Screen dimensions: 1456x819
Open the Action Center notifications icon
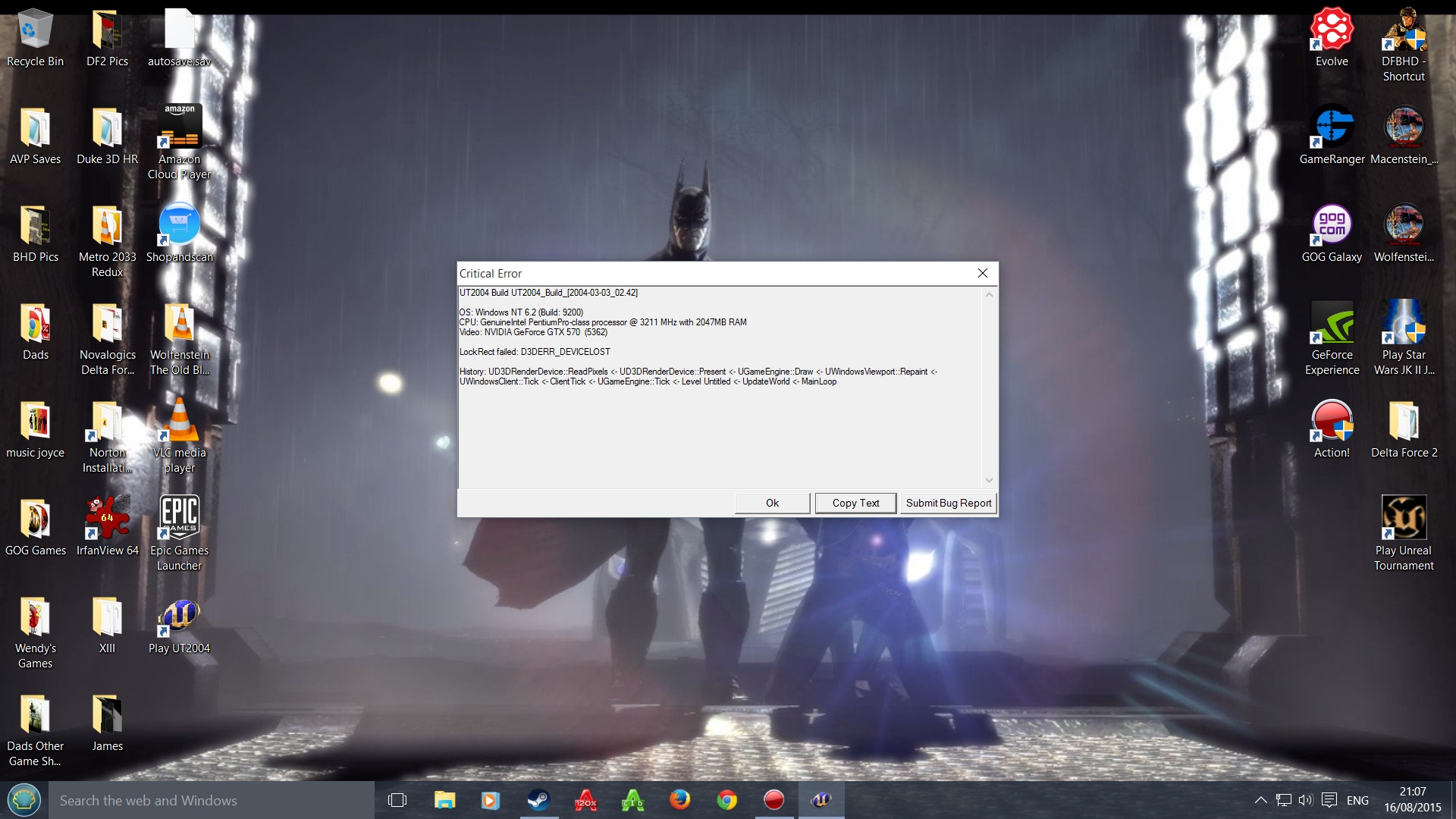point(1329,800)
